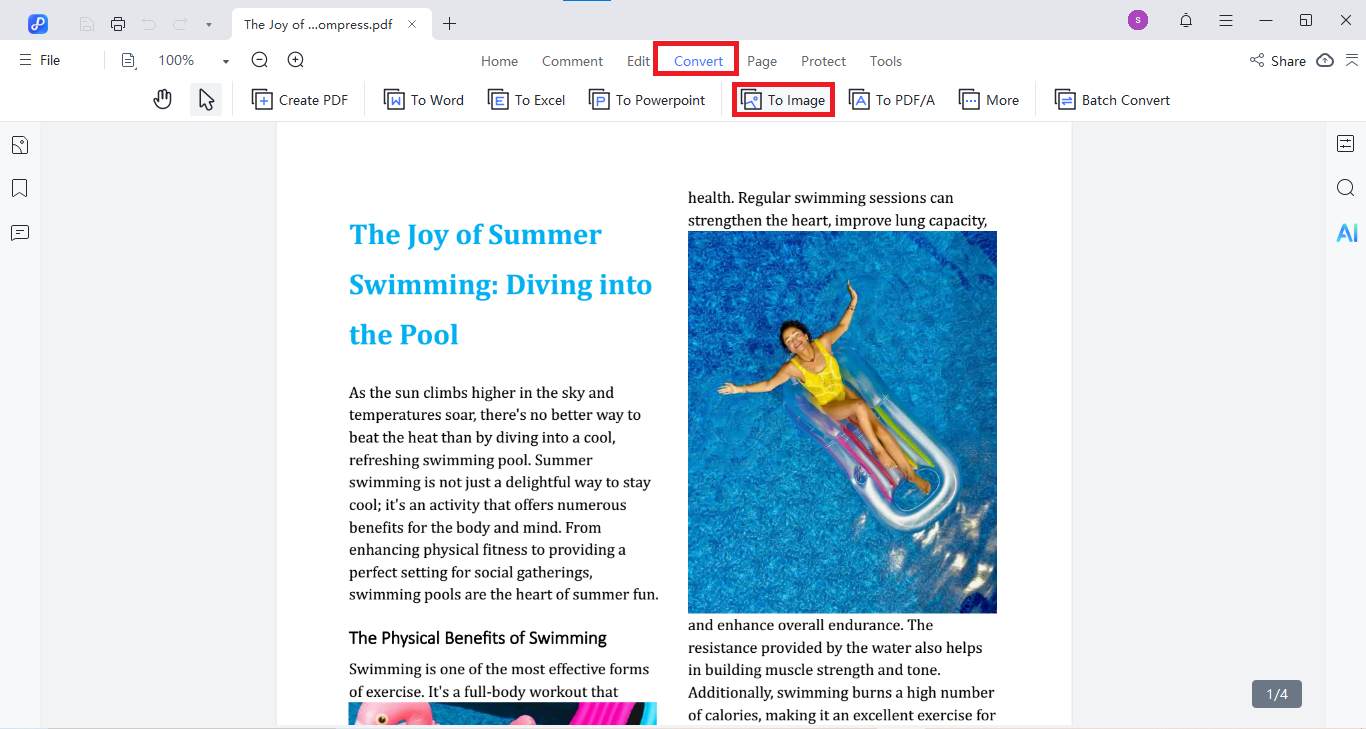Image resolution: width=1366 pixels, height=729 pixels.
Task: Open the properties panel icon
Action: tap(1346, 144)
